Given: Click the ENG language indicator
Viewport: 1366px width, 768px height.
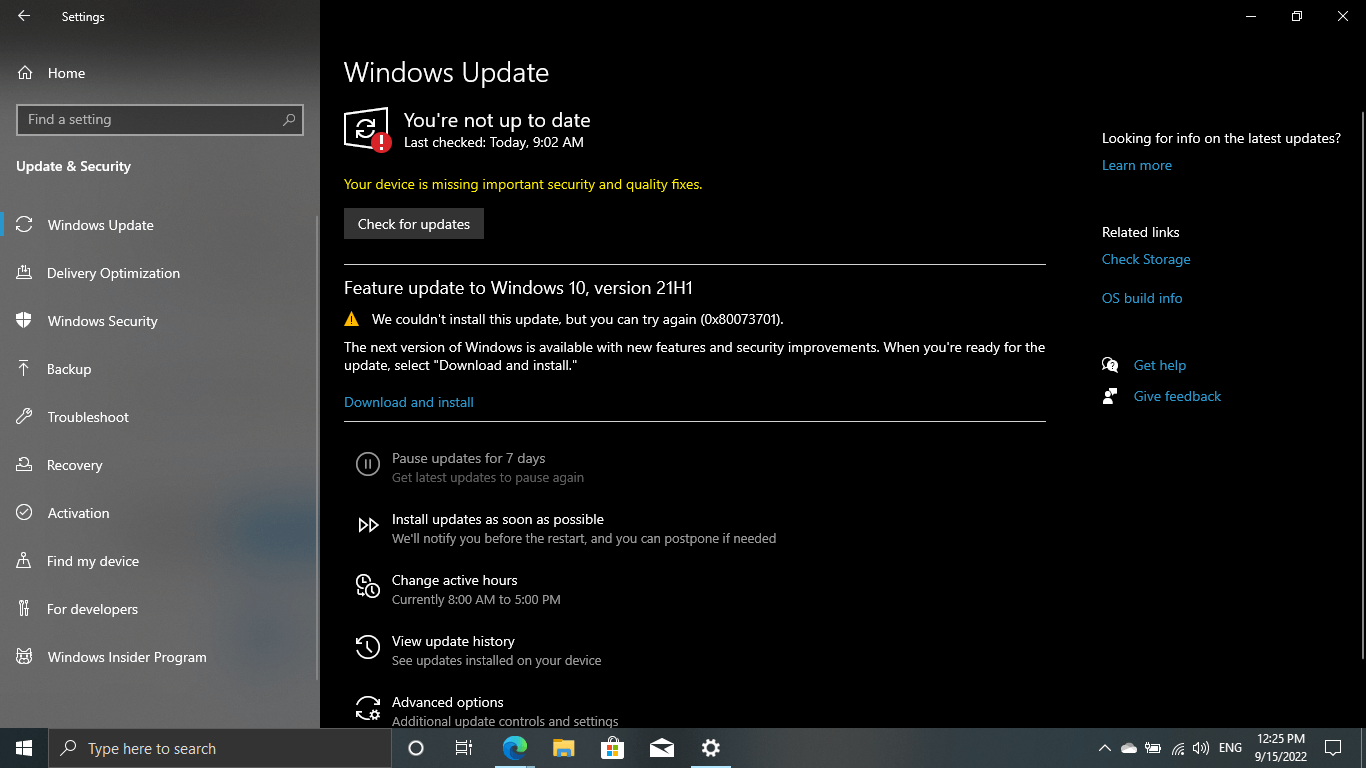Looking at the screenshot, I should click(x=1231, y=748).
